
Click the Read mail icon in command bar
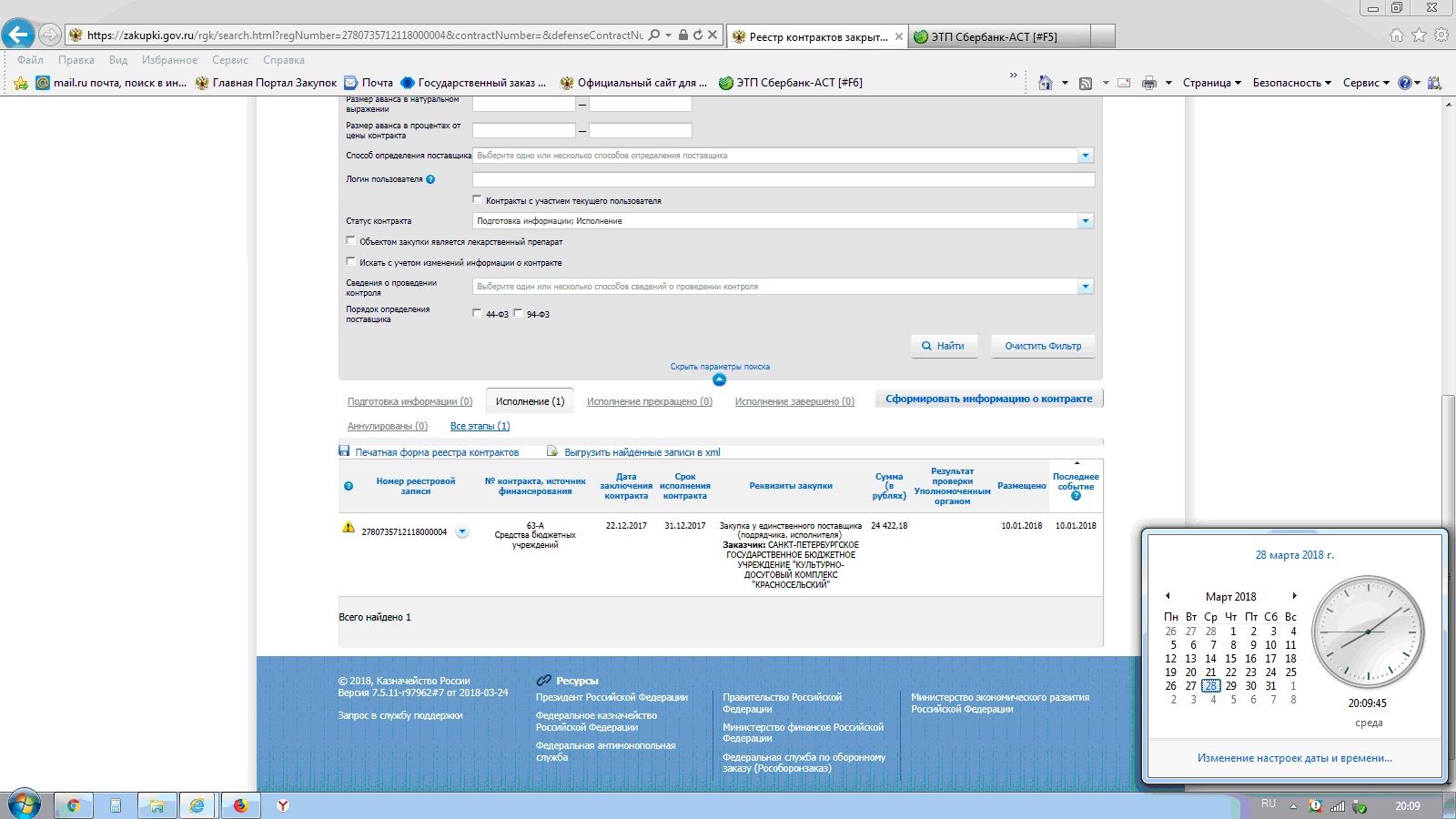tap(1124, 83)
